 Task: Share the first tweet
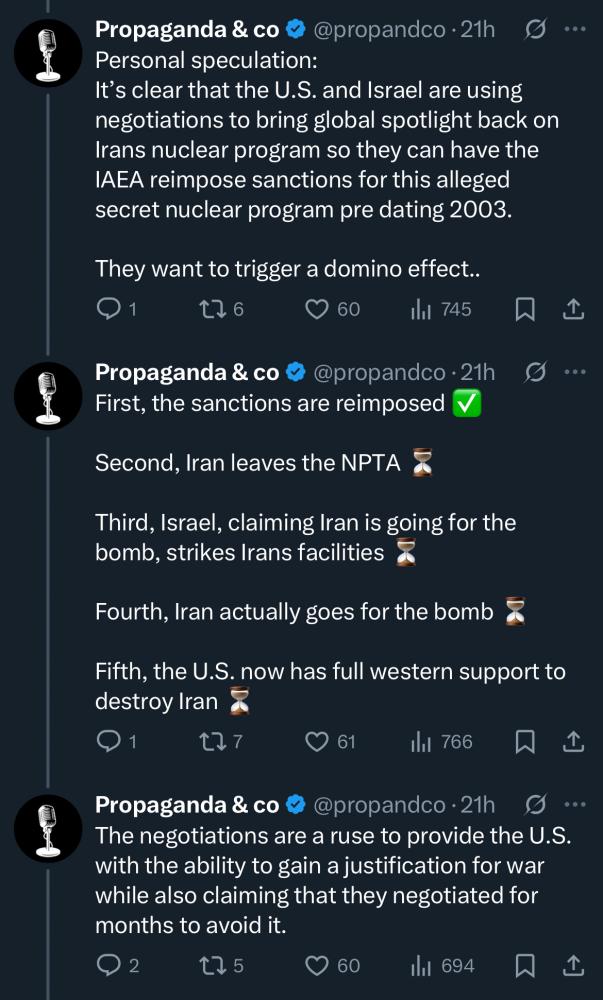573,309
